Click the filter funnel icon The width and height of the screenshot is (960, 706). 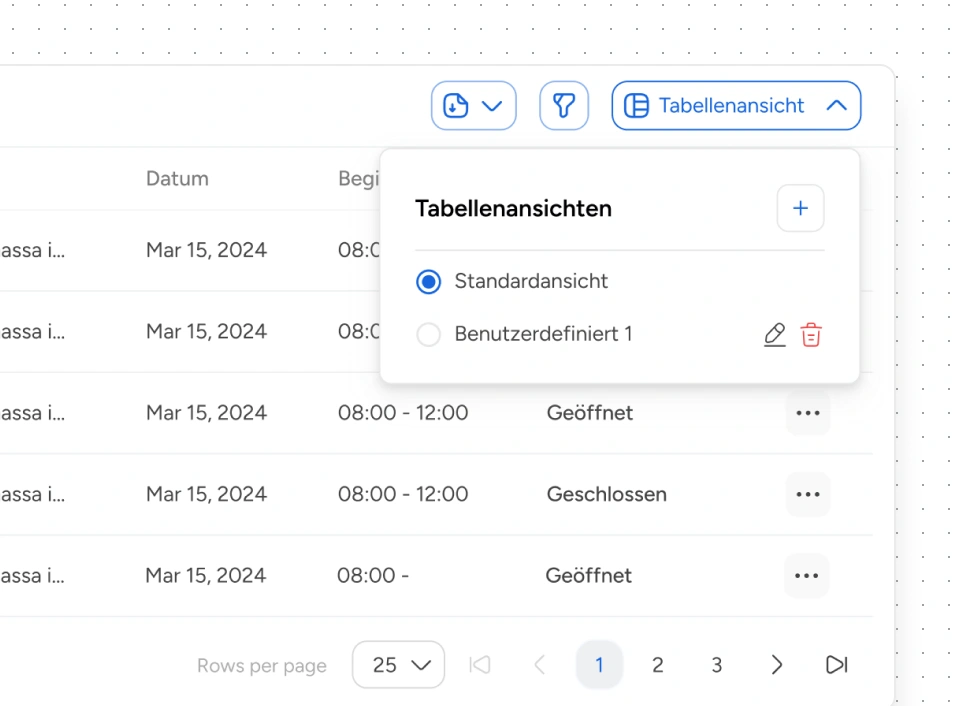click(564, 106)
